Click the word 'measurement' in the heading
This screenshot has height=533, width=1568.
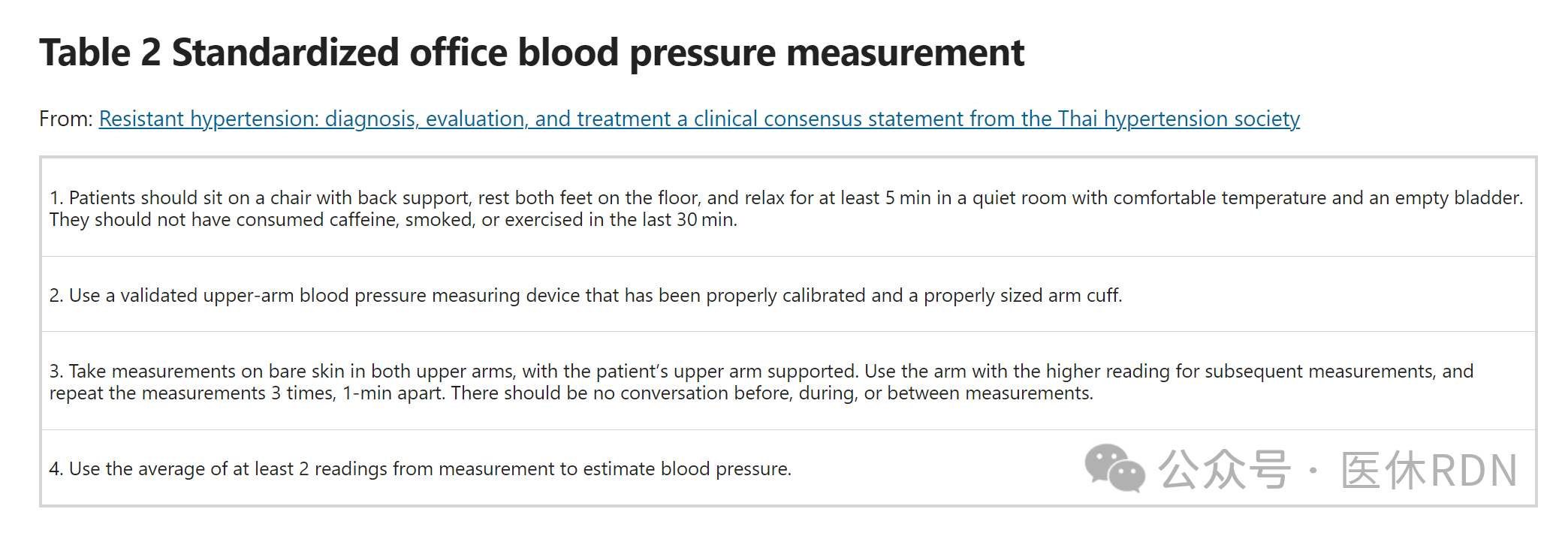coord(905,53)
